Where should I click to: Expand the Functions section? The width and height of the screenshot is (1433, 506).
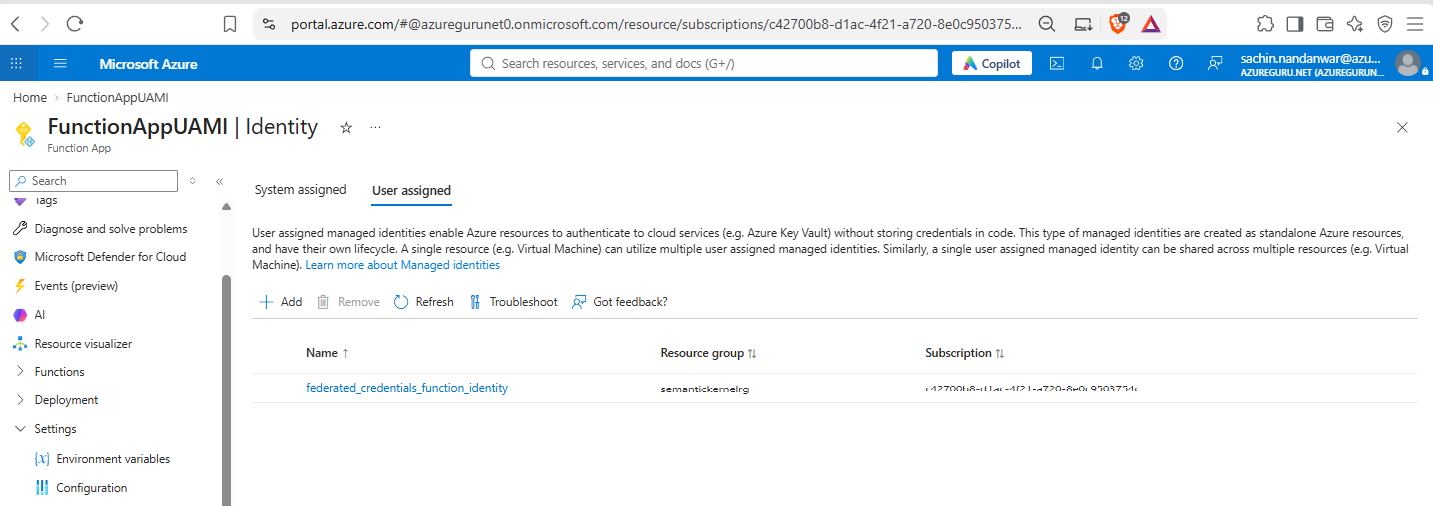pos(59,372)
